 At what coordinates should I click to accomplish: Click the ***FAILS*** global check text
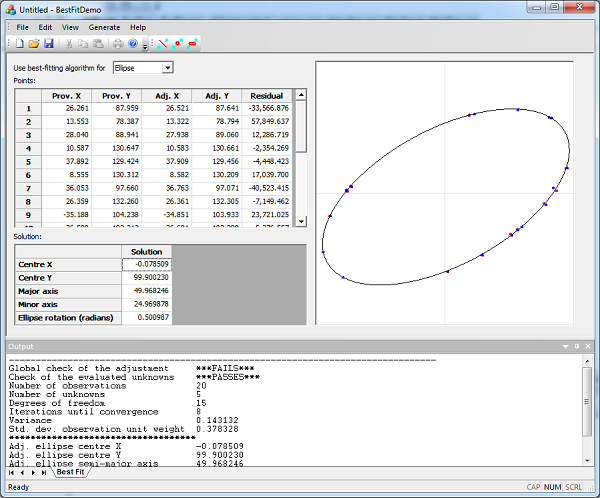coord(225,368)
